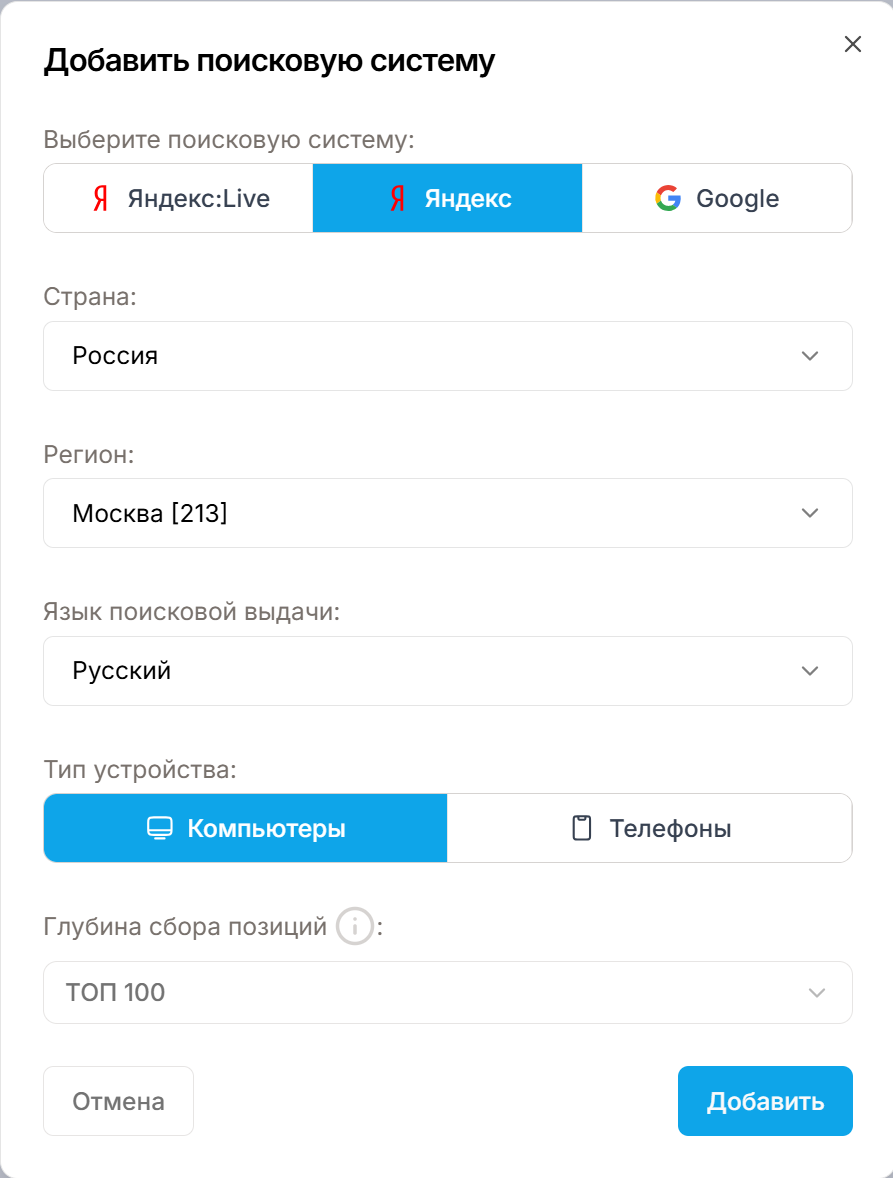This screenshot has width=893, height=1178.
Task: Close the dialog with the X icon
Action: (x=853, y=44)
